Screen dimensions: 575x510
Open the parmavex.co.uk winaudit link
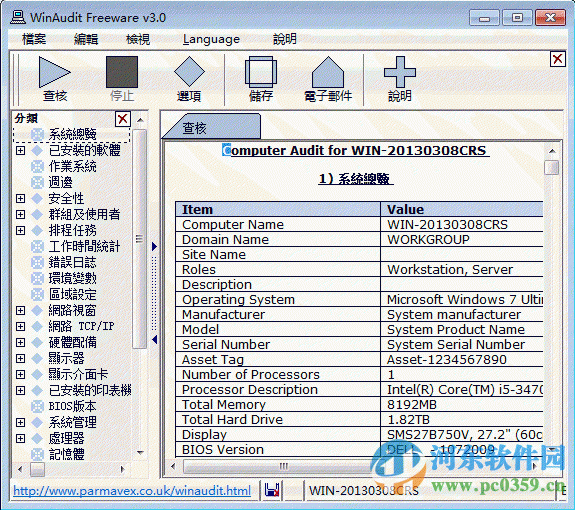coord(132,491)
